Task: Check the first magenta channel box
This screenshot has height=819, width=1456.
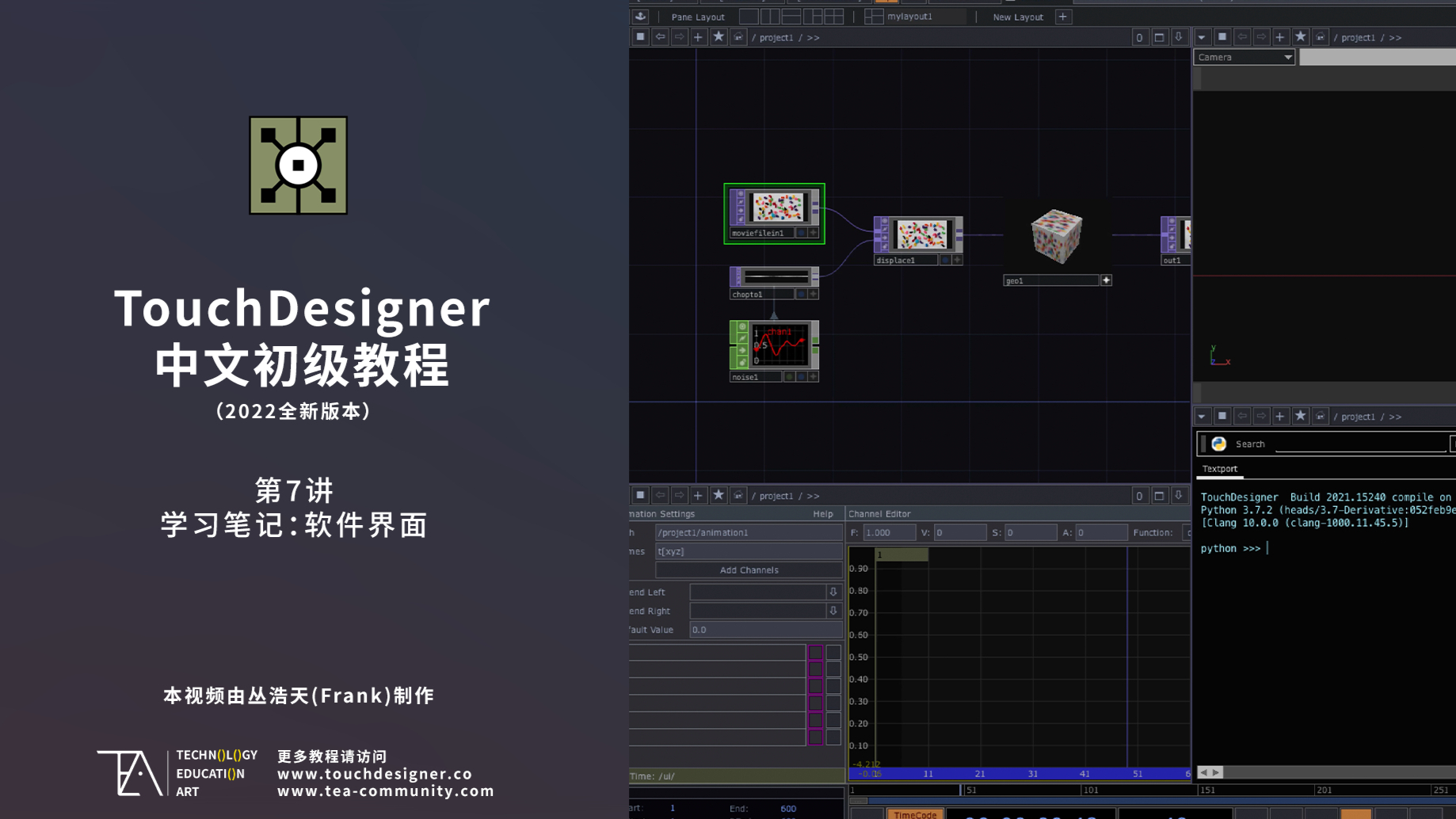Action: point(815,653)
